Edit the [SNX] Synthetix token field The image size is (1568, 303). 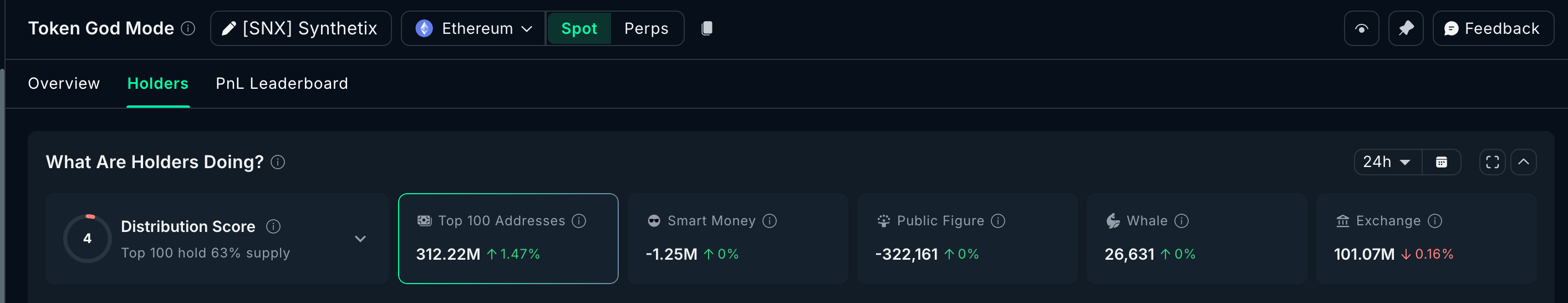coord(301,28)
